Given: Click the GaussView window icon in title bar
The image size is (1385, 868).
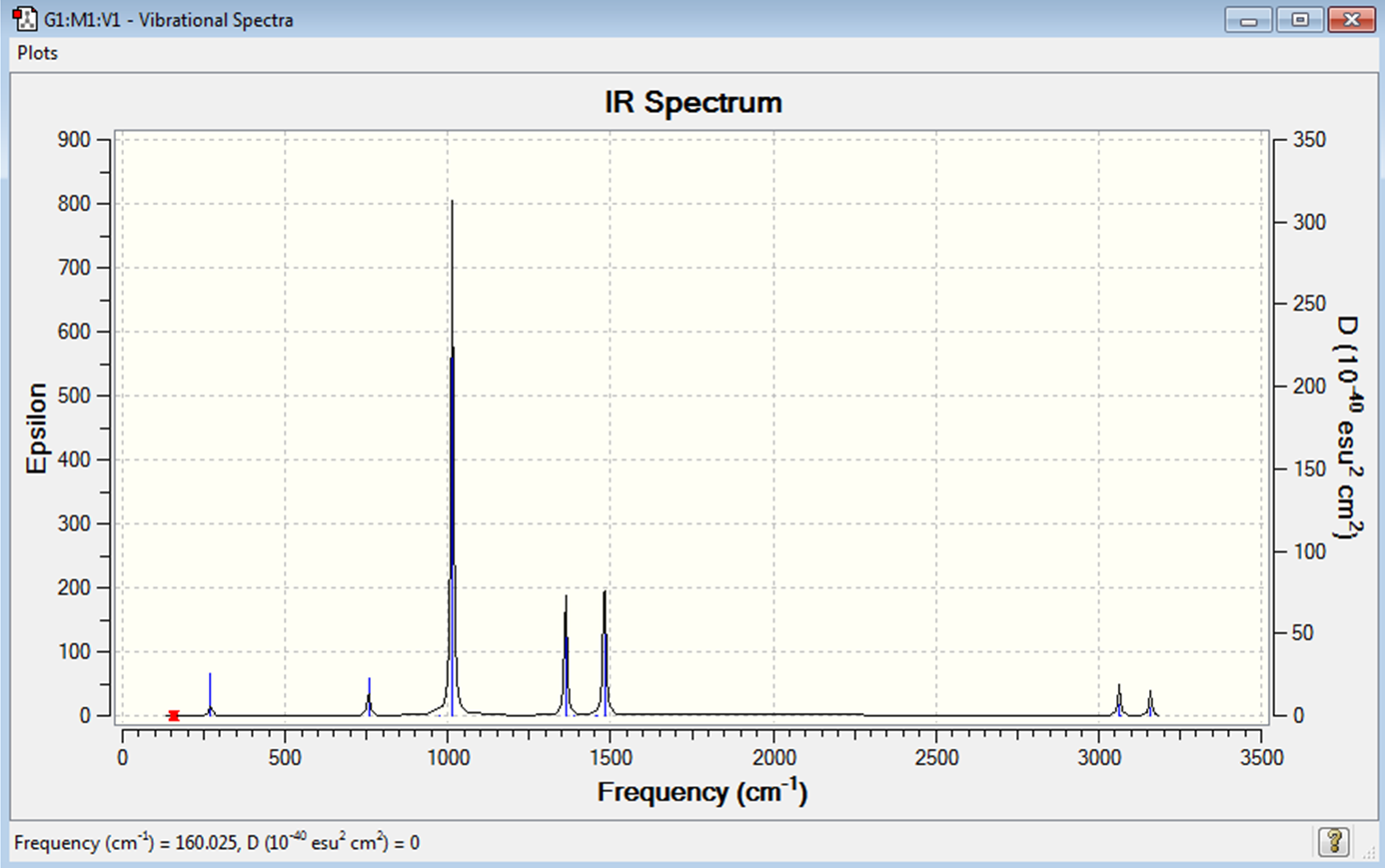Looking at the screenshot, I should (x=25, y=19).
